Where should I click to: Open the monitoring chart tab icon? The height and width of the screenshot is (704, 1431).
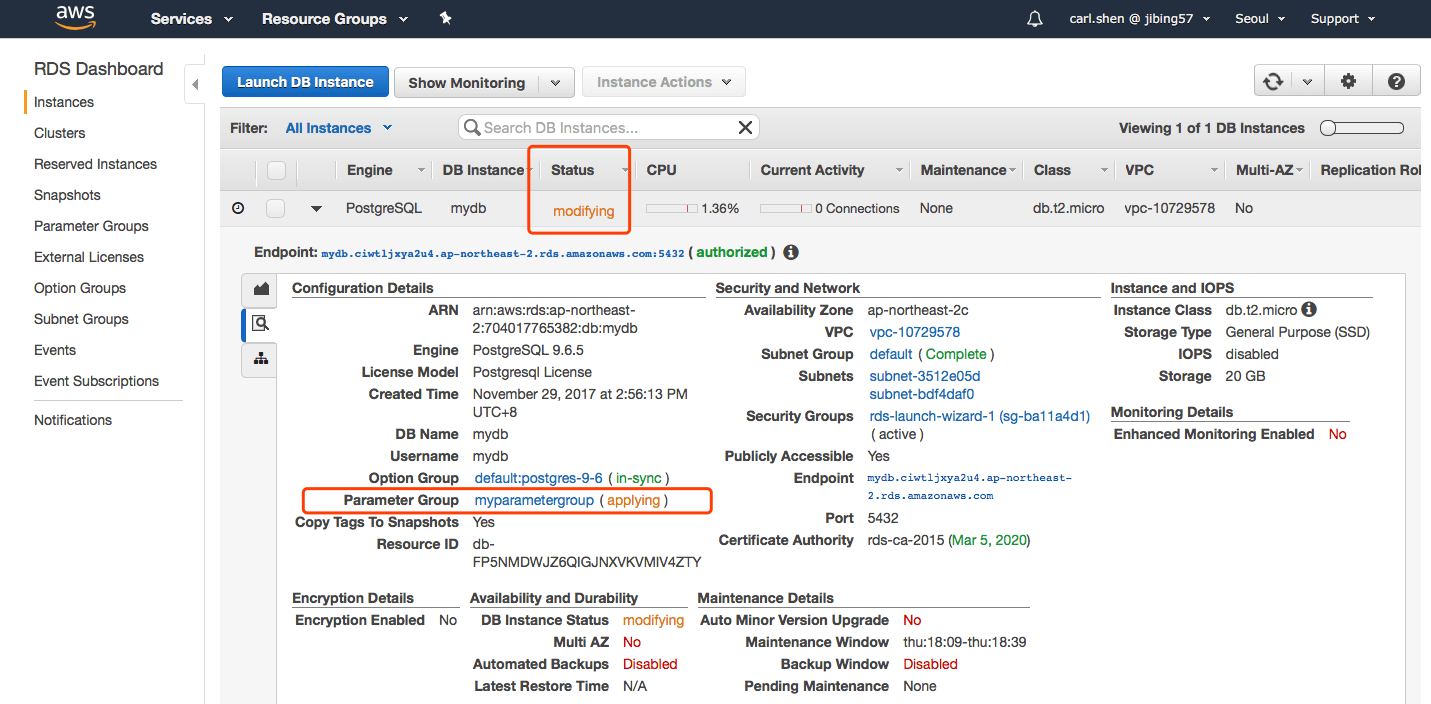tap(261, 289)
